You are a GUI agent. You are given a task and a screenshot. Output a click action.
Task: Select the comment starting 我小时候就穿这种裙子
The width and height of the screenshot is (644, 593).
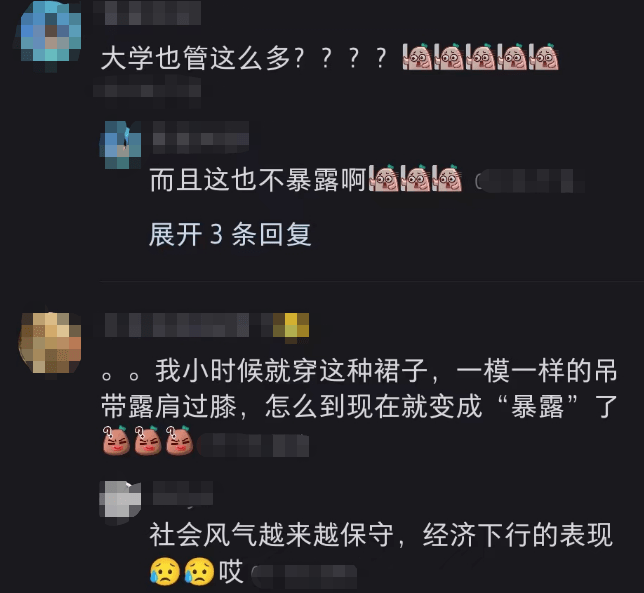pyautogui.click(x=359, y=388)
